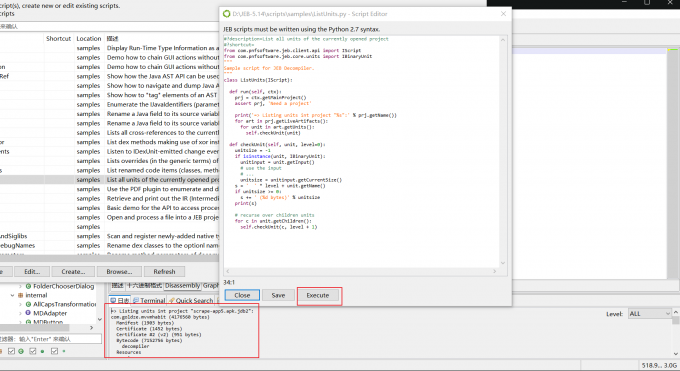Toggle the first filter checkbox below the tree
The width and height of the screenshot is (680, 371).
11,351
